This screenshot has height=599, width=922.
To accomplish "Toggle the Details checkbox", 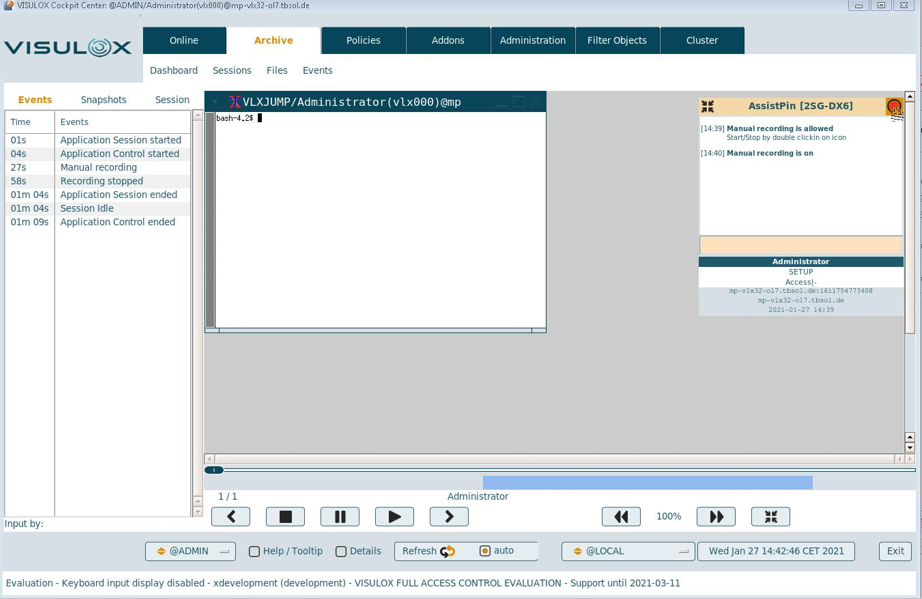I will click(x=341, y=551).
